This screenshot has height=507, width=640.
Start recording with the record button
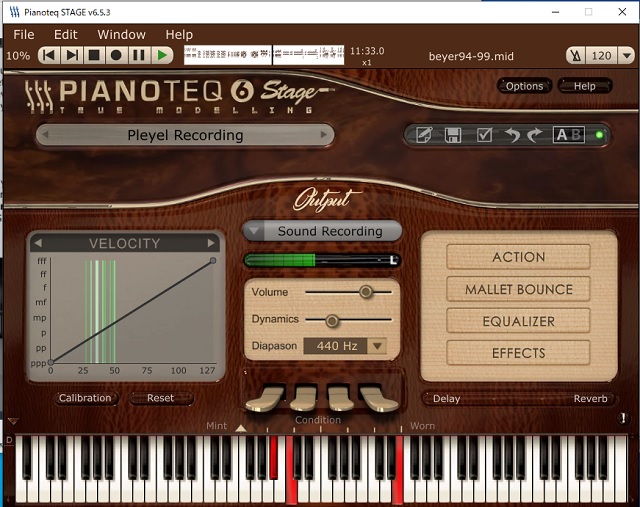[116, 55]
